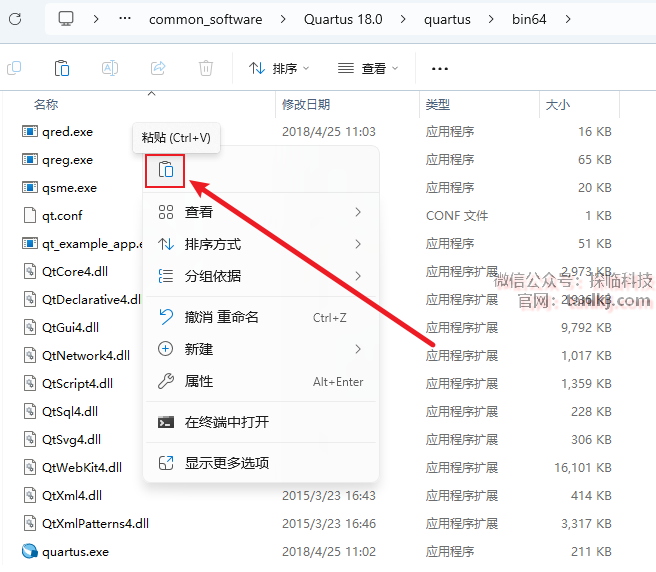Screen dimensions: 656x572
Task: Click the QtXml4.dll date 2015/3/23 16:43
Action: [329, 495]
